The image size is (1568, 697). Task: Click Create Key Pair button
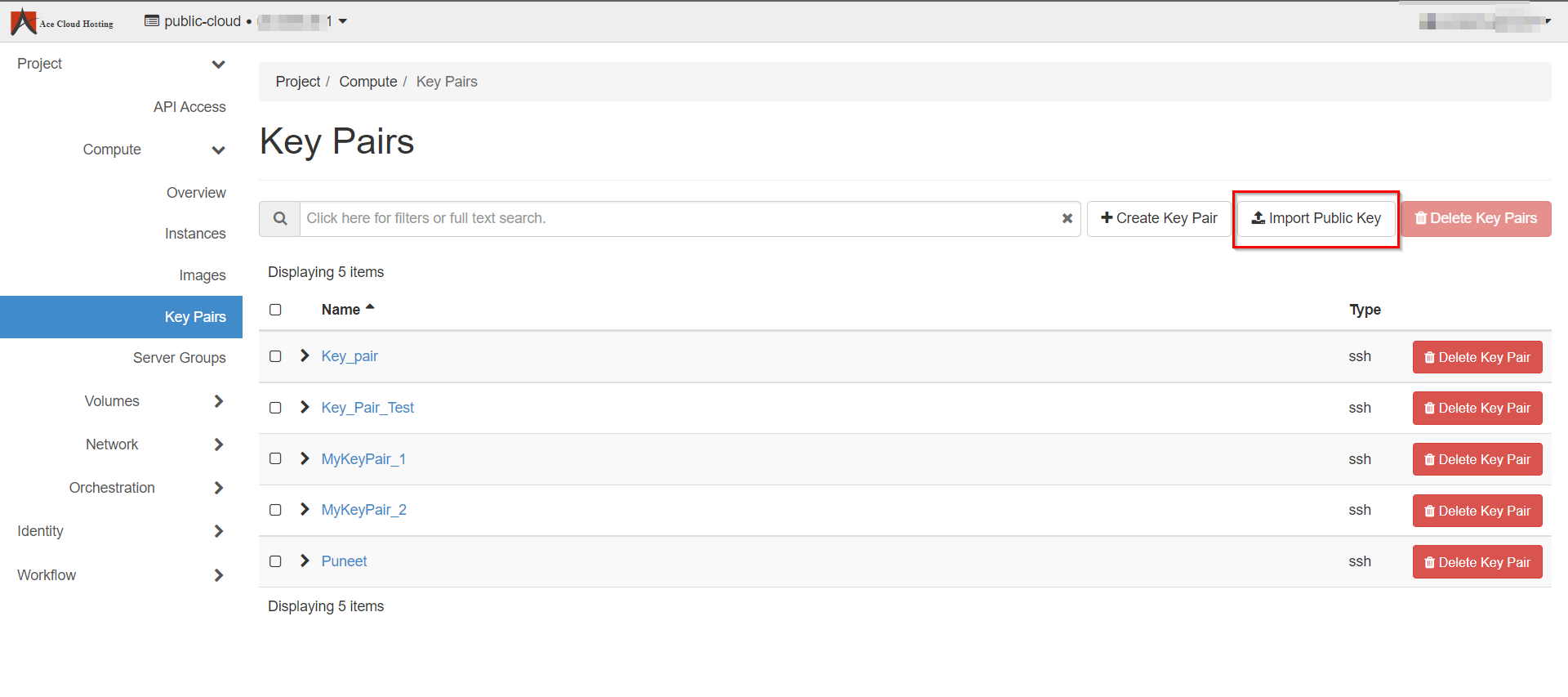click(1158, 219)
